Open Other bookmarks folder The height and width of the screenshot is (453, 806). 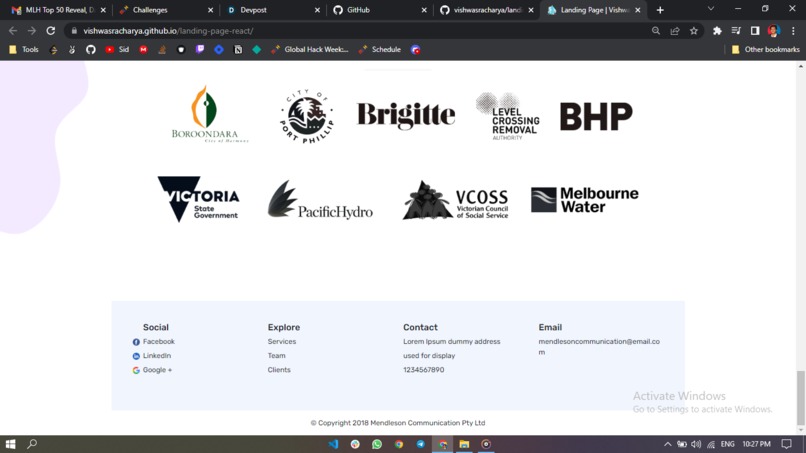[765, 49]
